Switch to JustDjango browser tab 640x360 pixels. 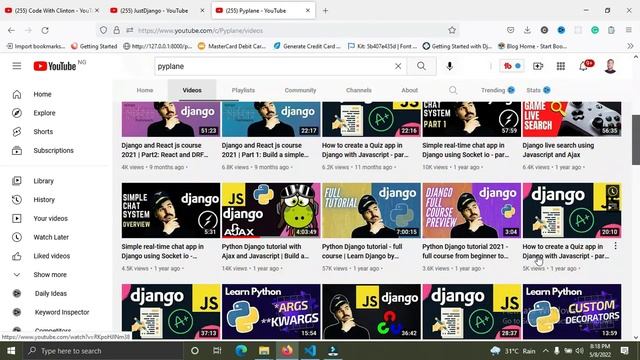coord(156,11)
